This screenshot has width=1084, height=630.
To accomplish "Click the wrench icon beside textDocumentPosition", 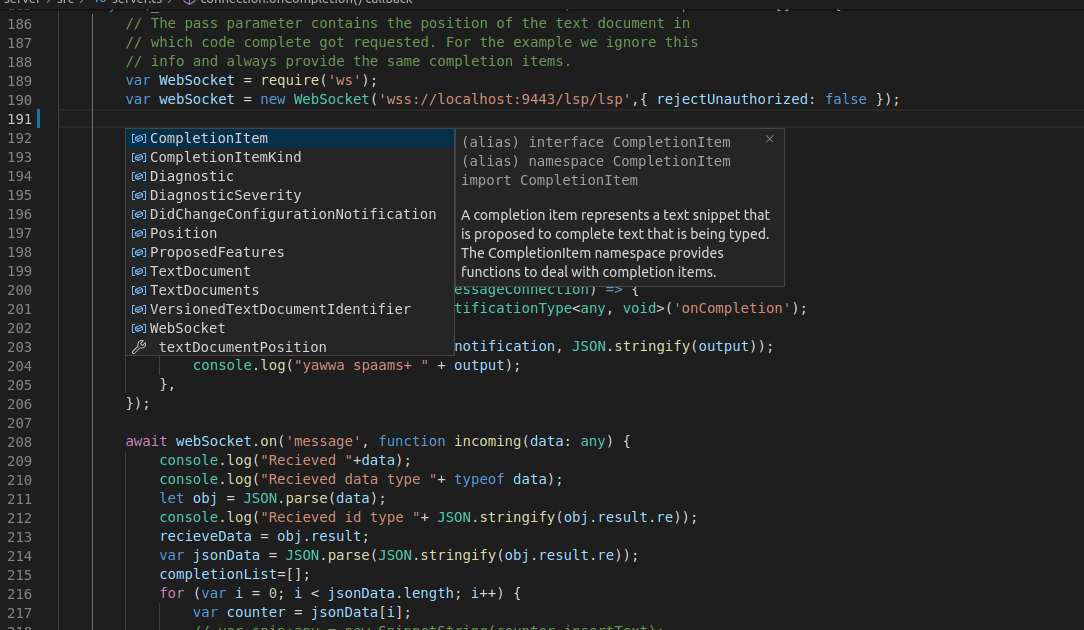I will click(138, 347).
